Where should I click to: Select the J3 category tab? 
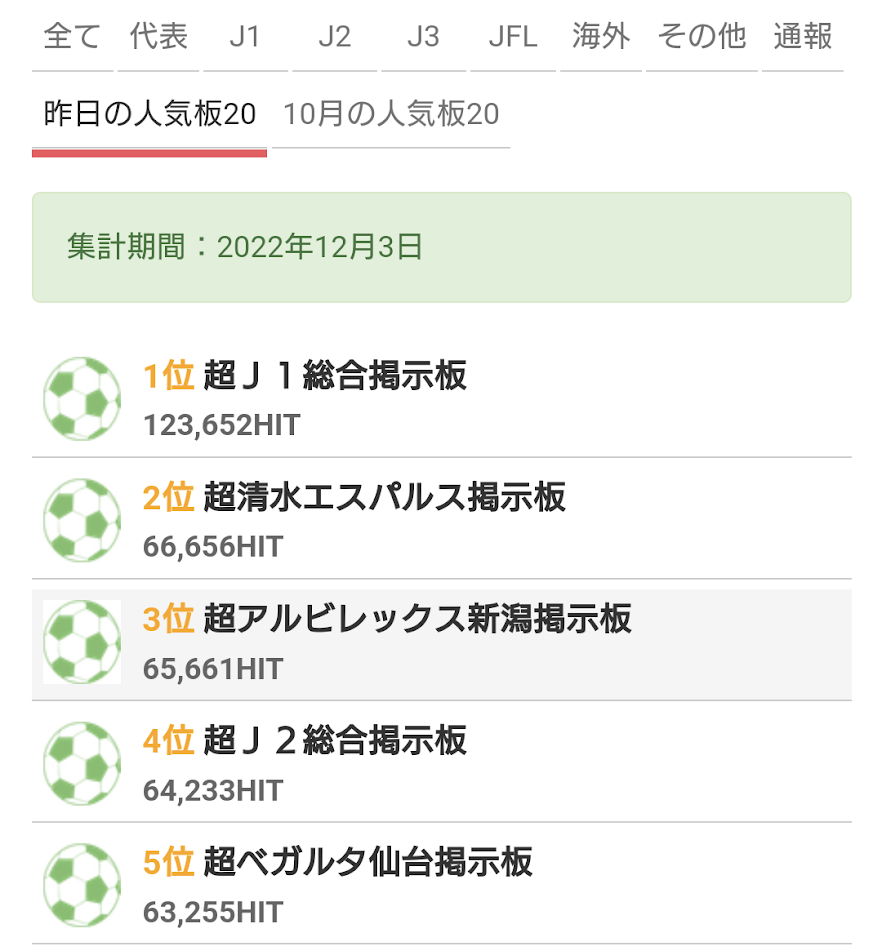[x=423, y=38]
